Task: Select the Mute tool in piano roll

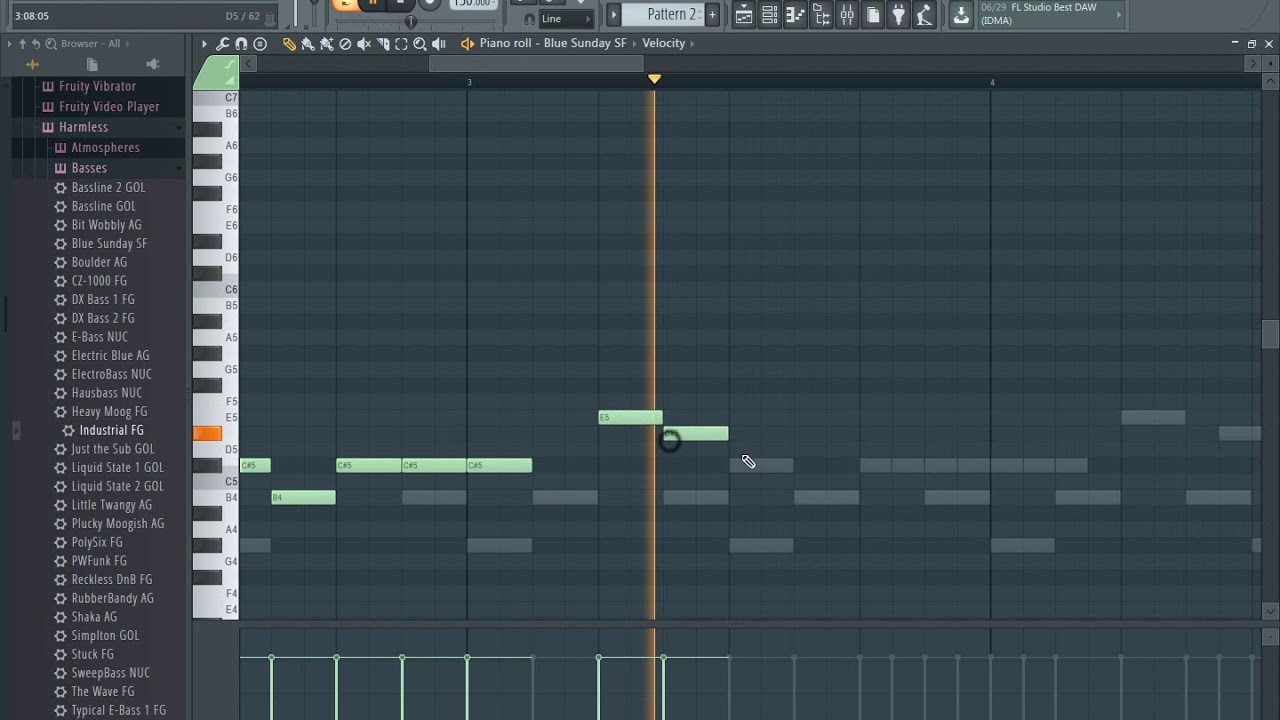Action: (x=364, y=44)
